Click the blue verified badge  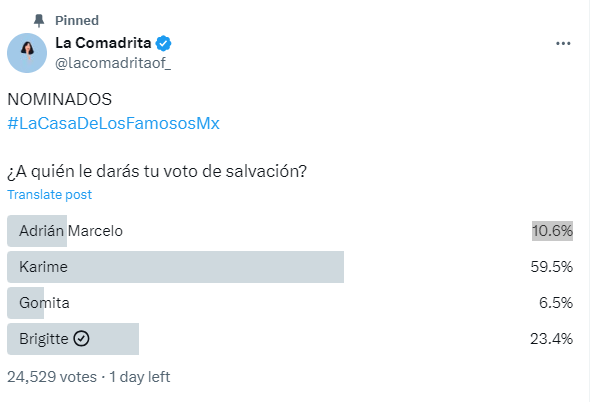[x=163, y=43]
